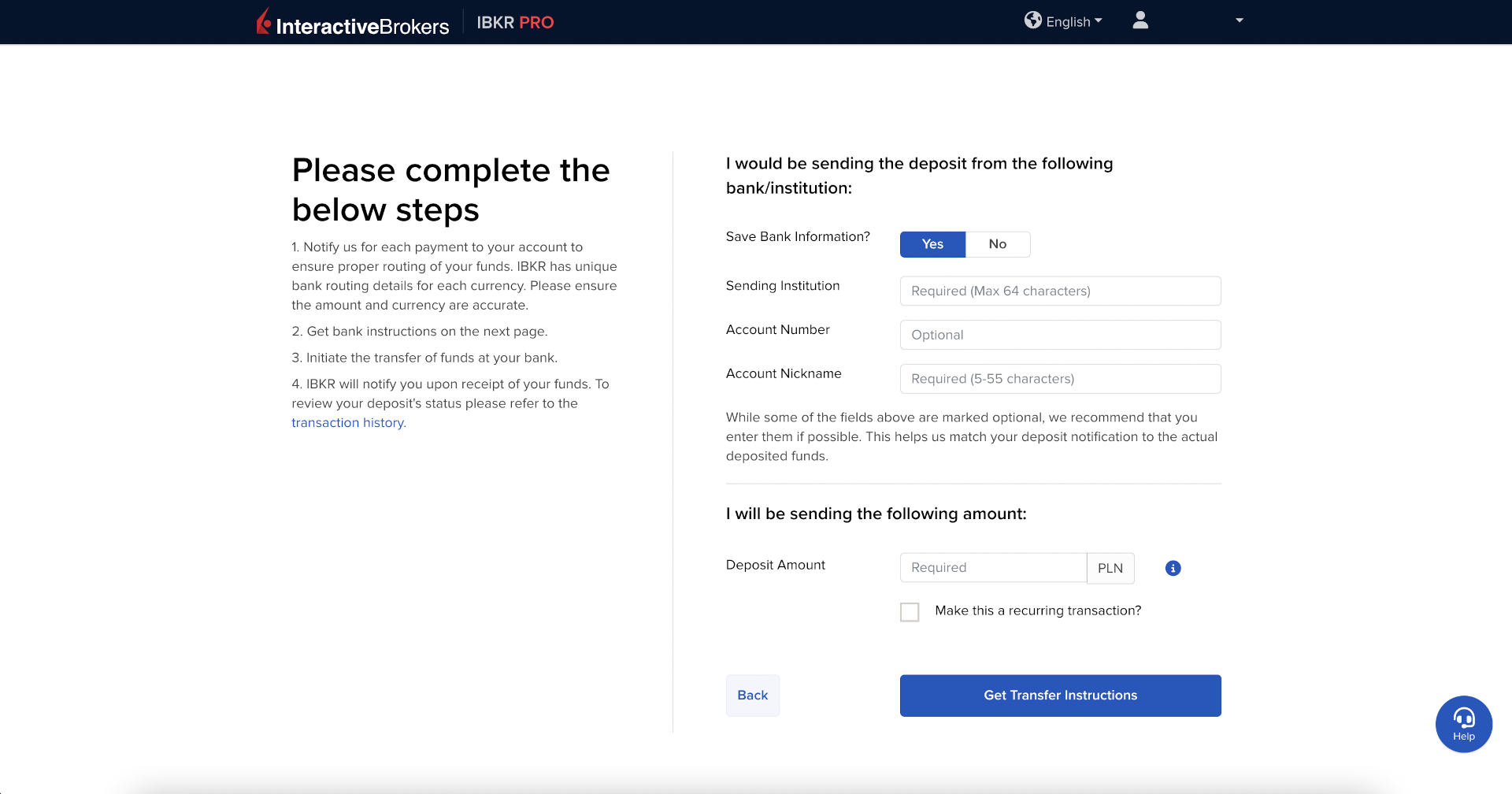This screenshot has width=1512, height=794.
Task: Click the globe language icon
Action: tap(1032, 20)
